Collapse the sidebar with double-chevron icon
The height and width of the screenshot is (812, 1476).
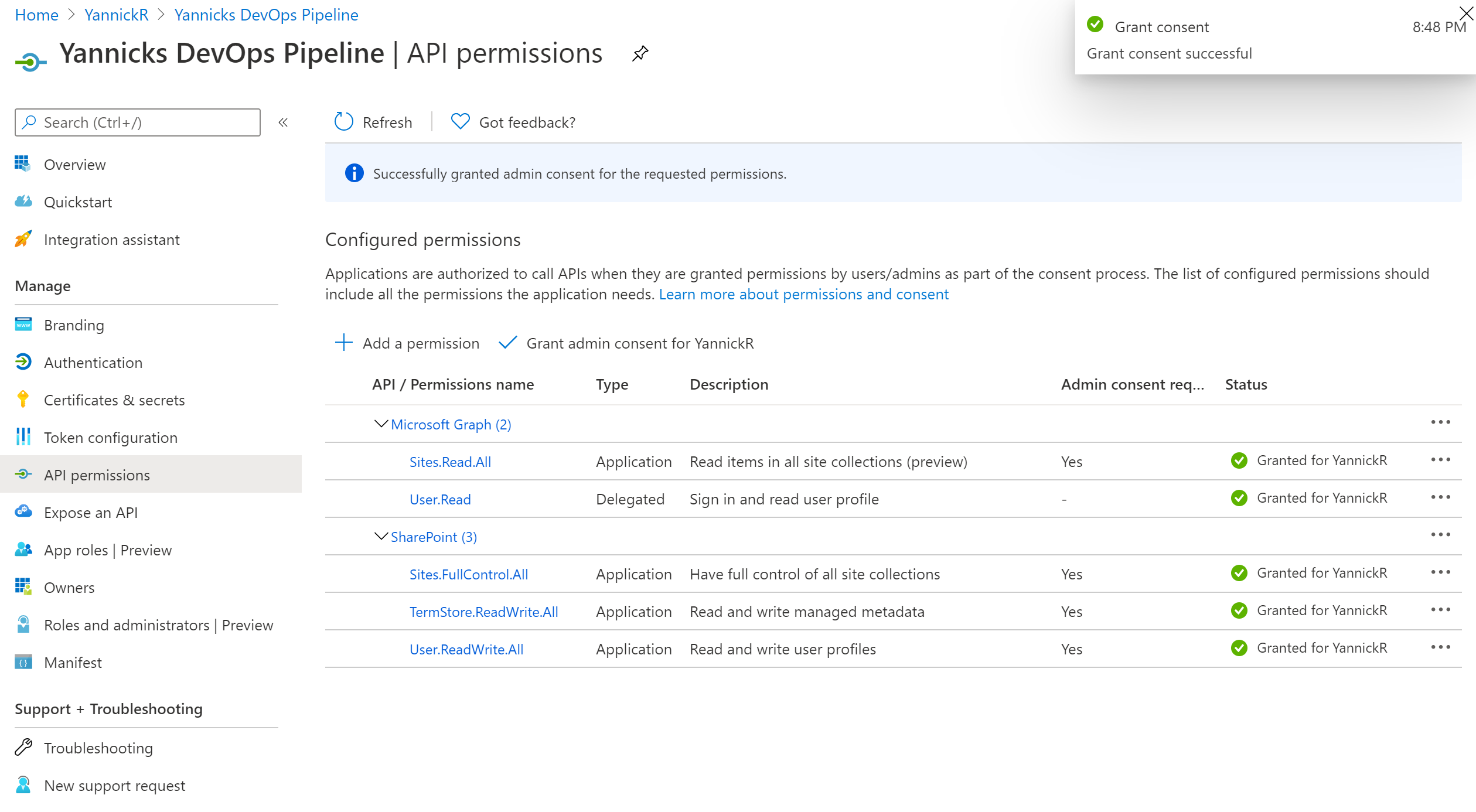(283, 122)
